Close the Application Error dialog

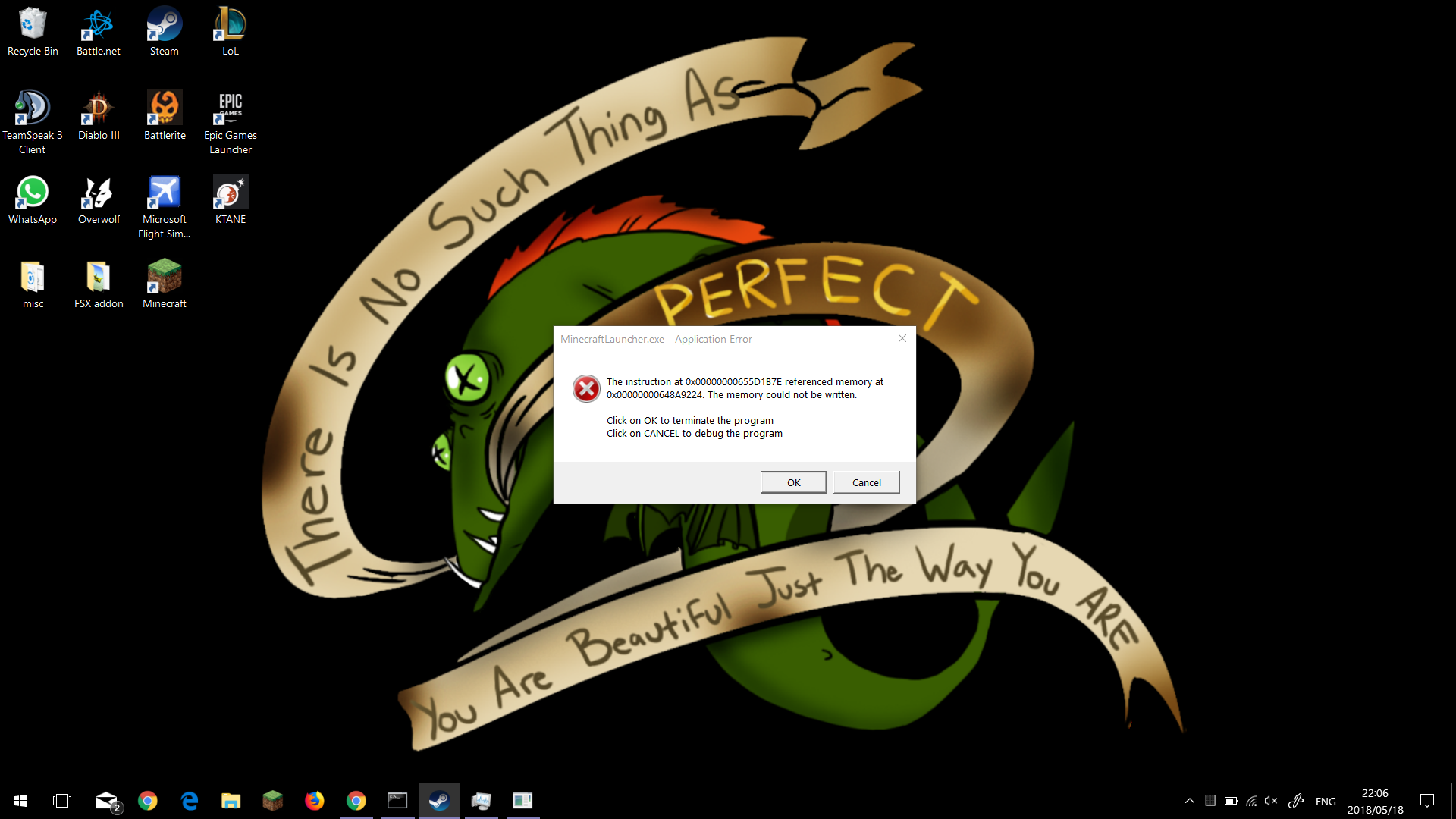pyautogui.click(x=902, y=338)
